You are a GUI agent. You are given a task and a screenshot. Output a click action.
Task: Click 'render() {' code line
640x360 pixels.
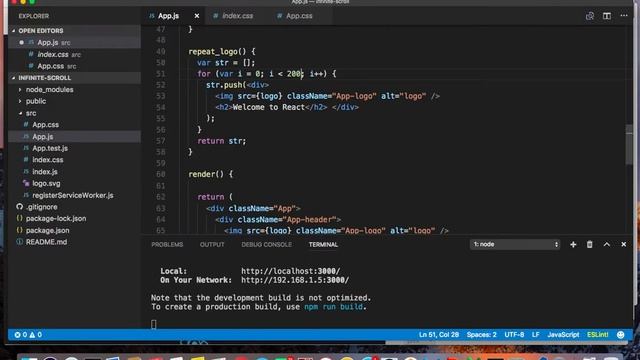[211, 174]
